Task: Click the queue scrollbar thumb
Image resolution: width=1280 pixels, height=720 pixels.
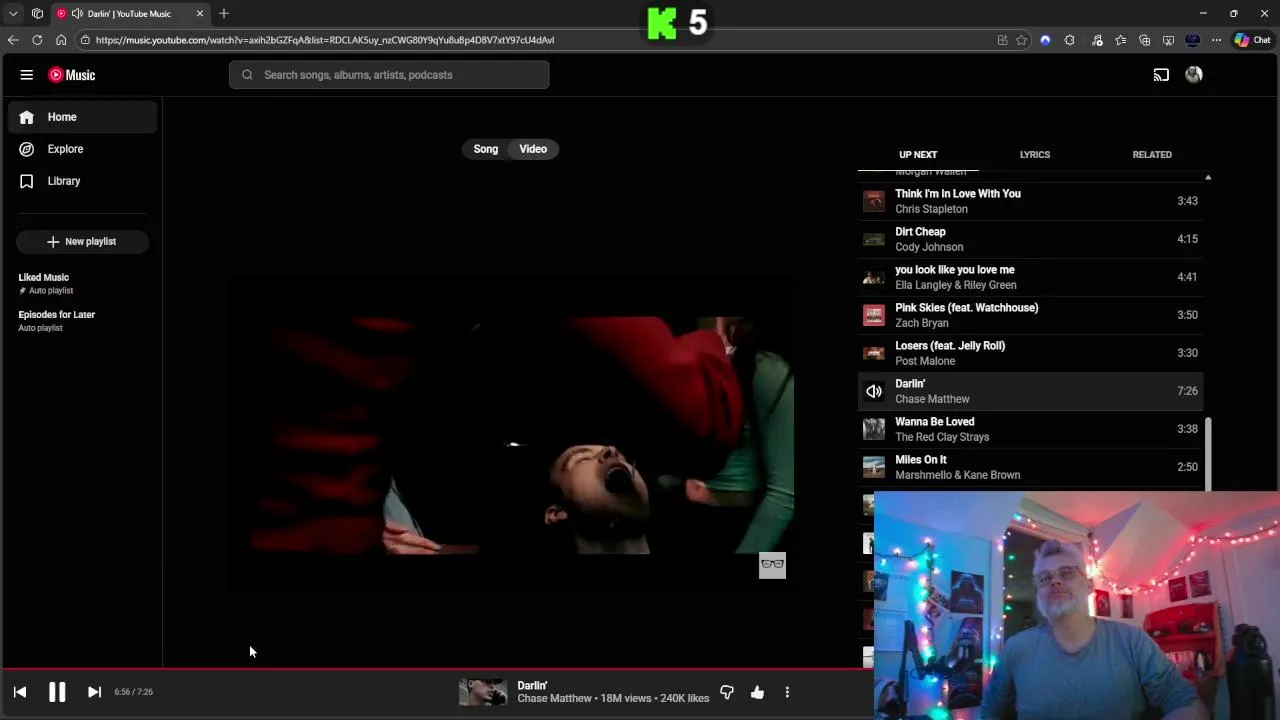Action: click(1208, 454)
